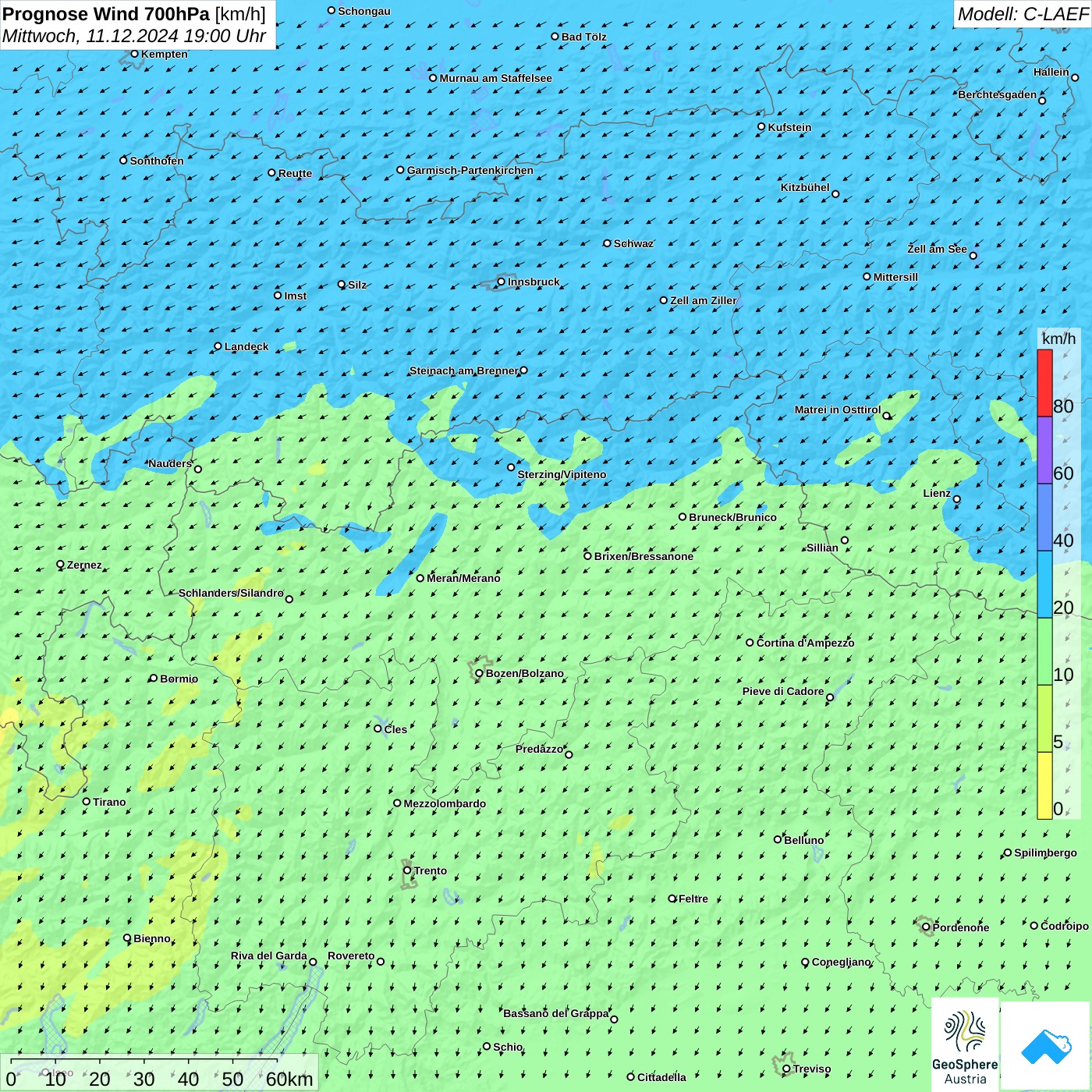Click the 'Schongau' label

tap(364, 11)
